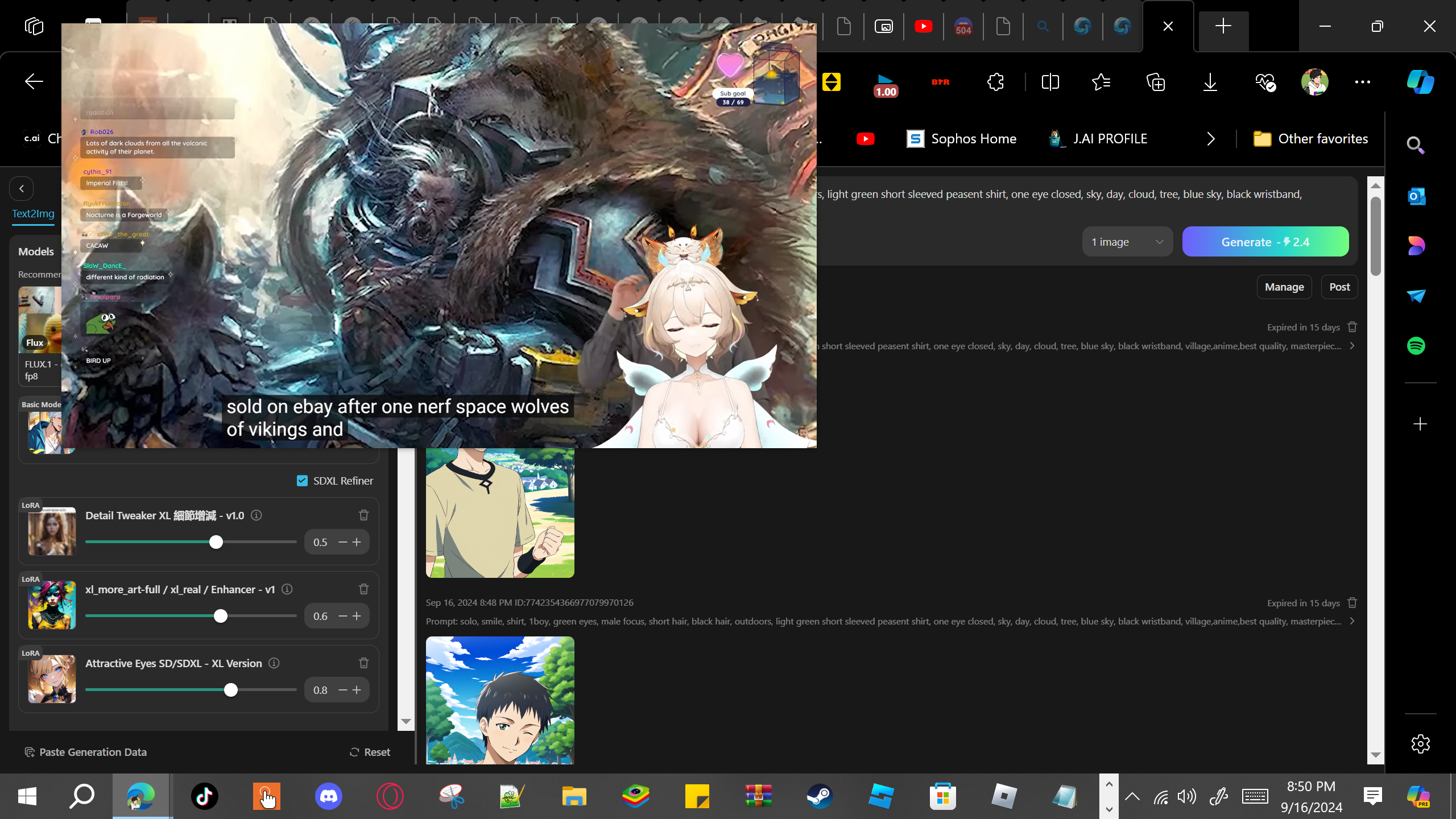1456x819 pixels.
Task: Open Telegram in the Edge sidebar
Action: (1416, 296)
